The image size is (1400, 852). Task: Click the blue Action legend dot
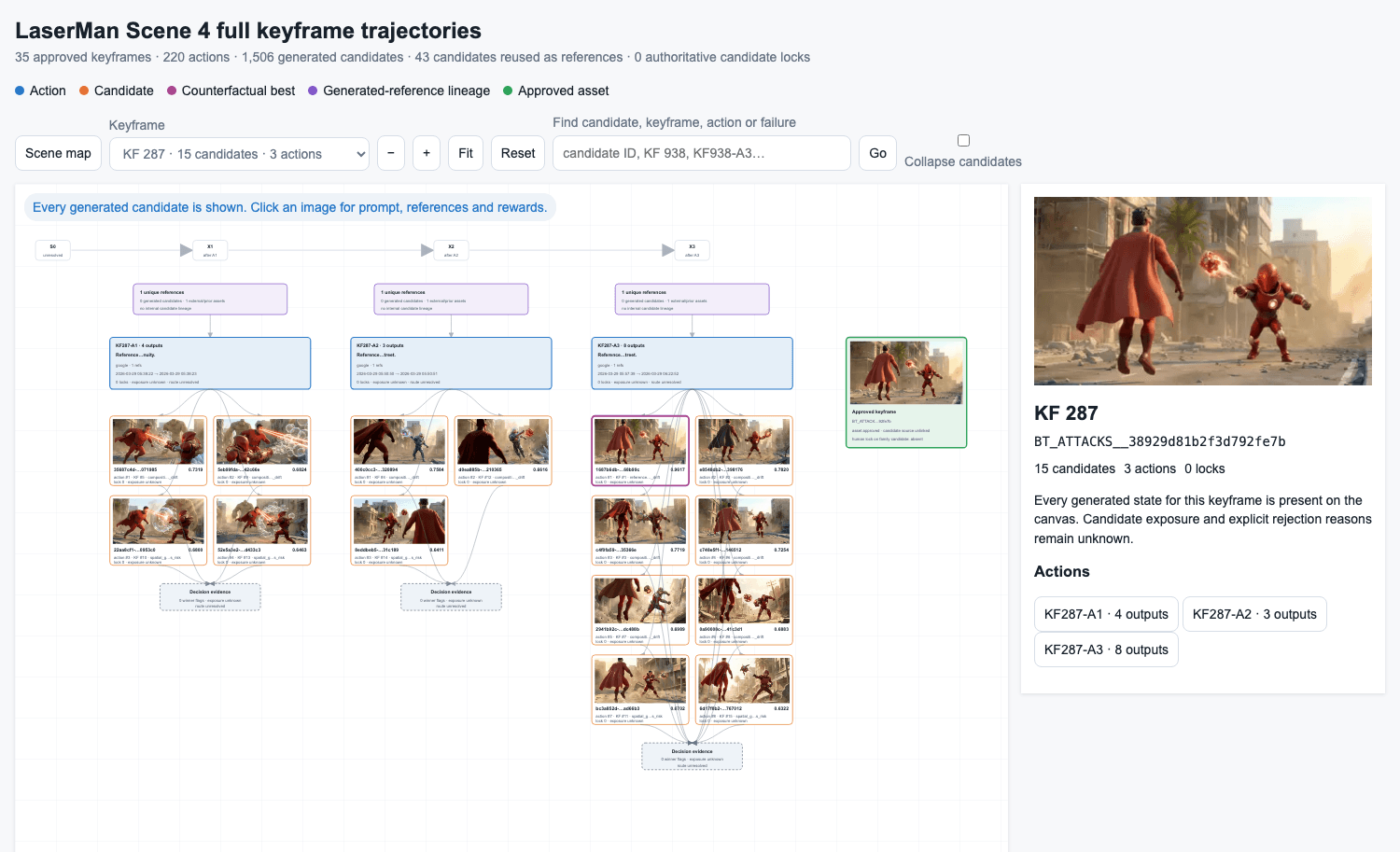tap(20, 91)
